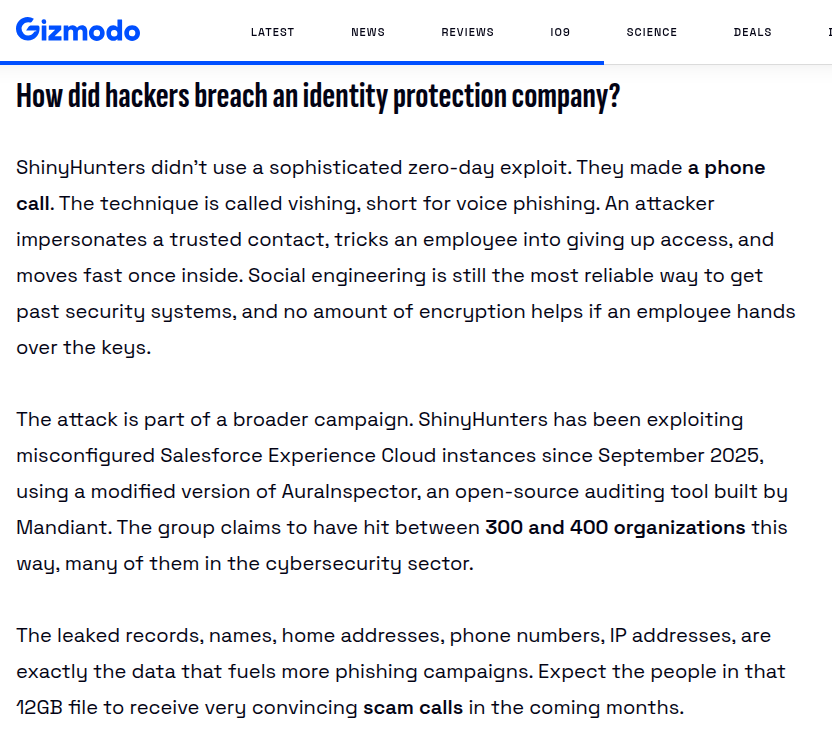Viewport: 832px width, 740px height.
Task: Visit the DEALS page from the header
Action: pos(752,32)
